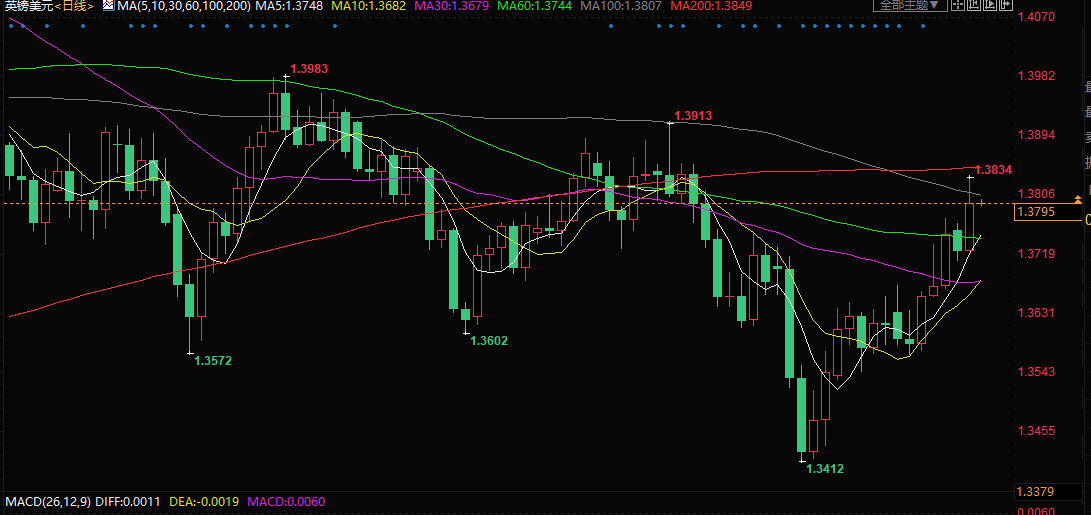Click the MA indicator chart icon

pos(105,6)
